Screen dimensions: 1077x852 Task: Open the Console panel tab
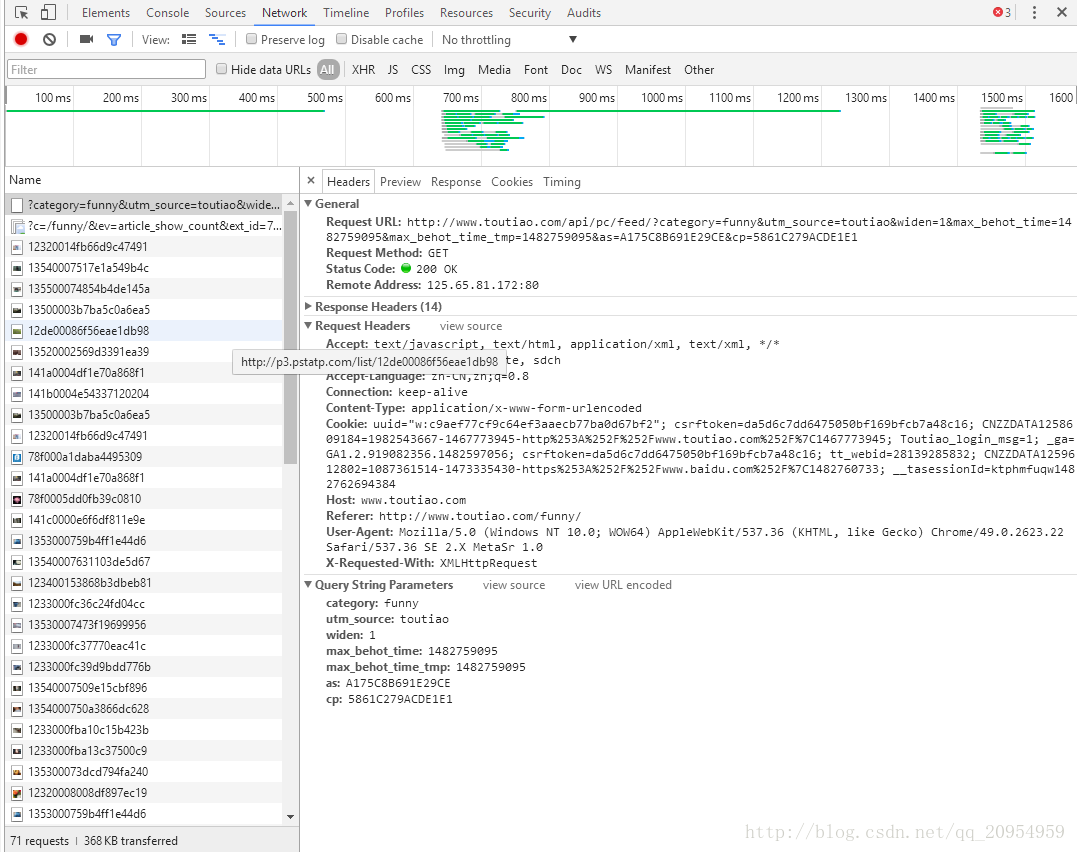pos(168,12)
